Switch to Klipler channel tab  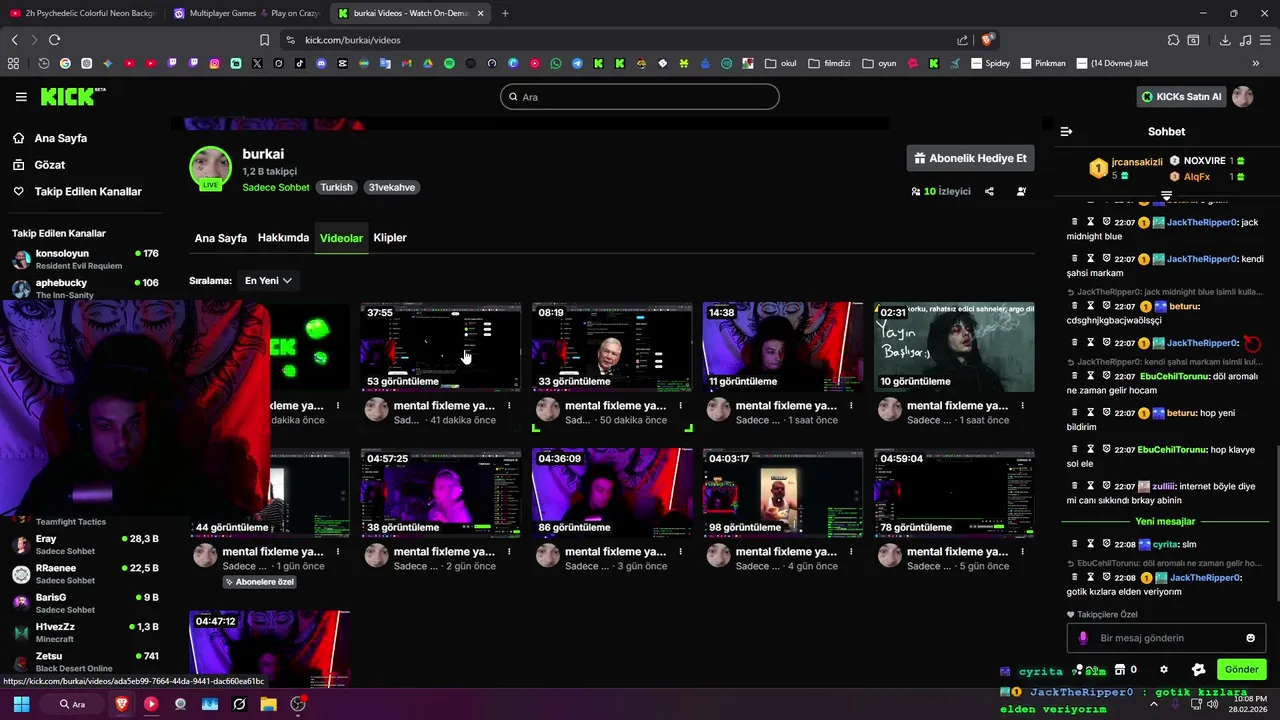click(390, 238)
